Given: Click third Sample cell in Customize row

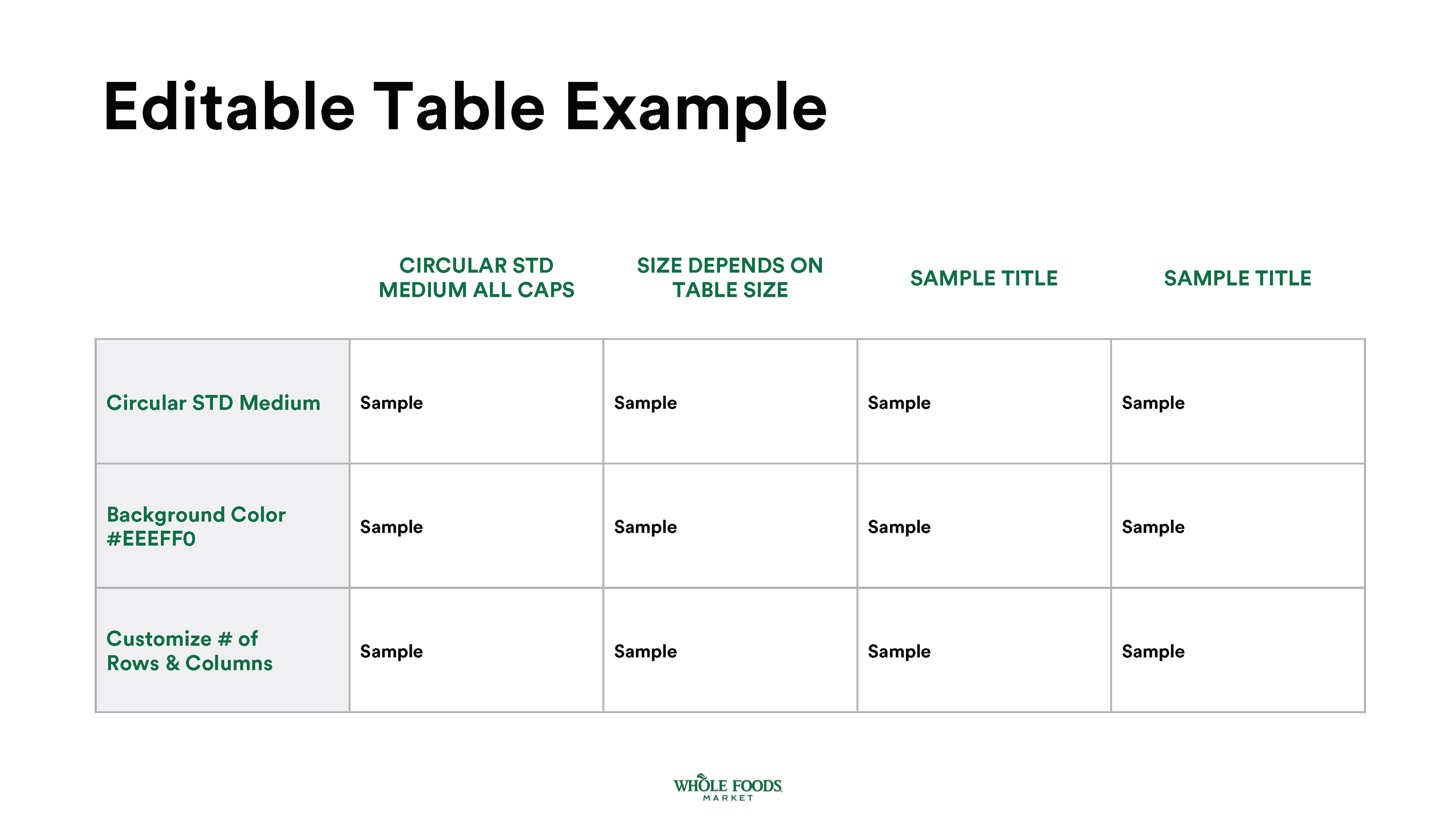Looking at the screenshot, I should pyautogui.click(x=984, y=650).
